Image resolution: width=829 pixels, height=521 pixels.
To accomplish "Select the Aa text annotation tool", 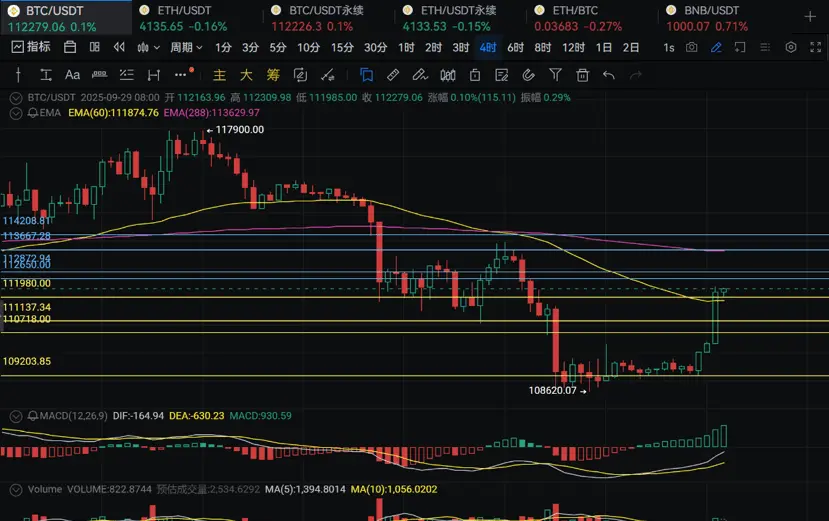I will [72, 75].
